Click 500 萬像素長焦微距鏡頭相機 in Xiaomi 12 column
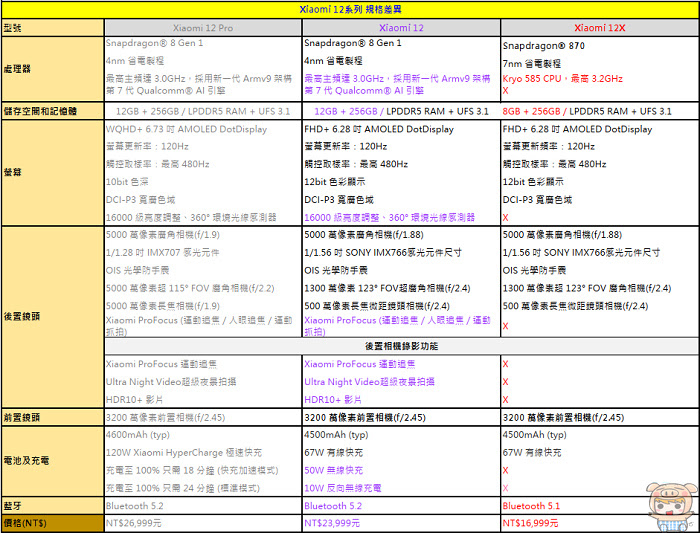 pyautogui.click(x=377, y=306)
